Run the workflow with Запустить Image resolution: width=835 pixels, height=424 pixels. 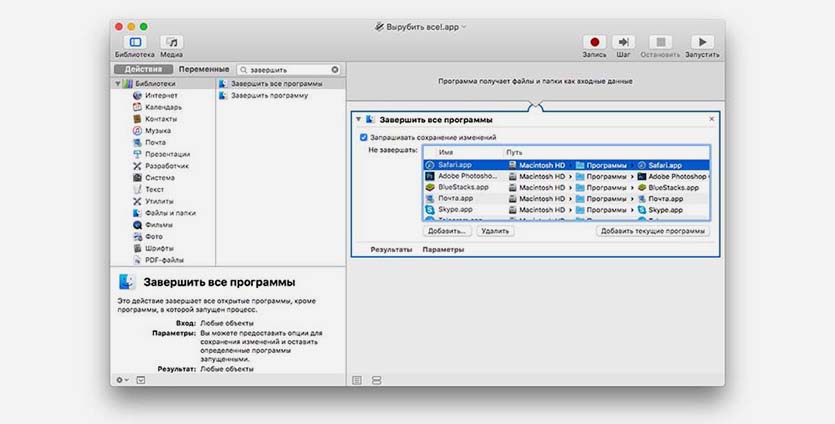tap(702, 42)
